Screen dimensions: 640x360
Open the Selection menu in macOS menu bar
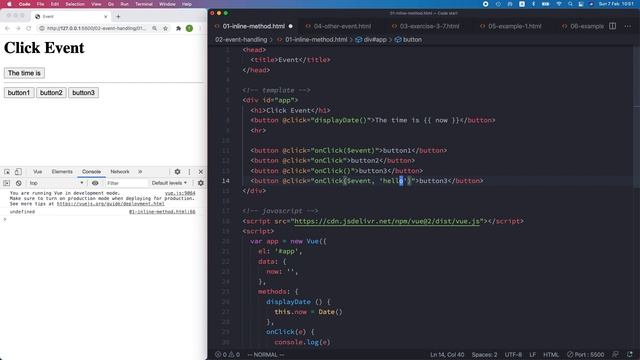(x=75, y=4)
